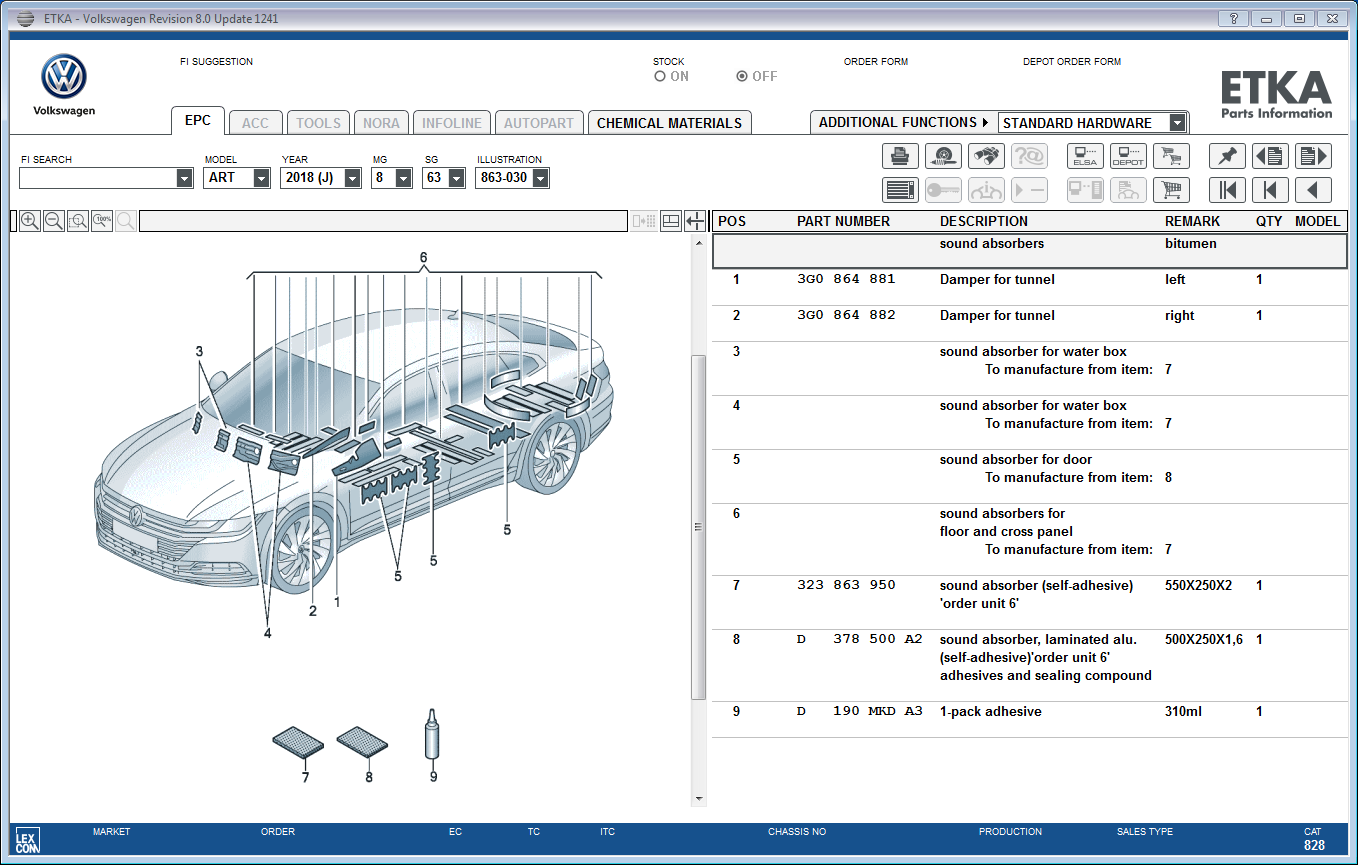Toggle the split layout view icon
This screenshot has width=1358, height=865.
(x=671, y=221)
